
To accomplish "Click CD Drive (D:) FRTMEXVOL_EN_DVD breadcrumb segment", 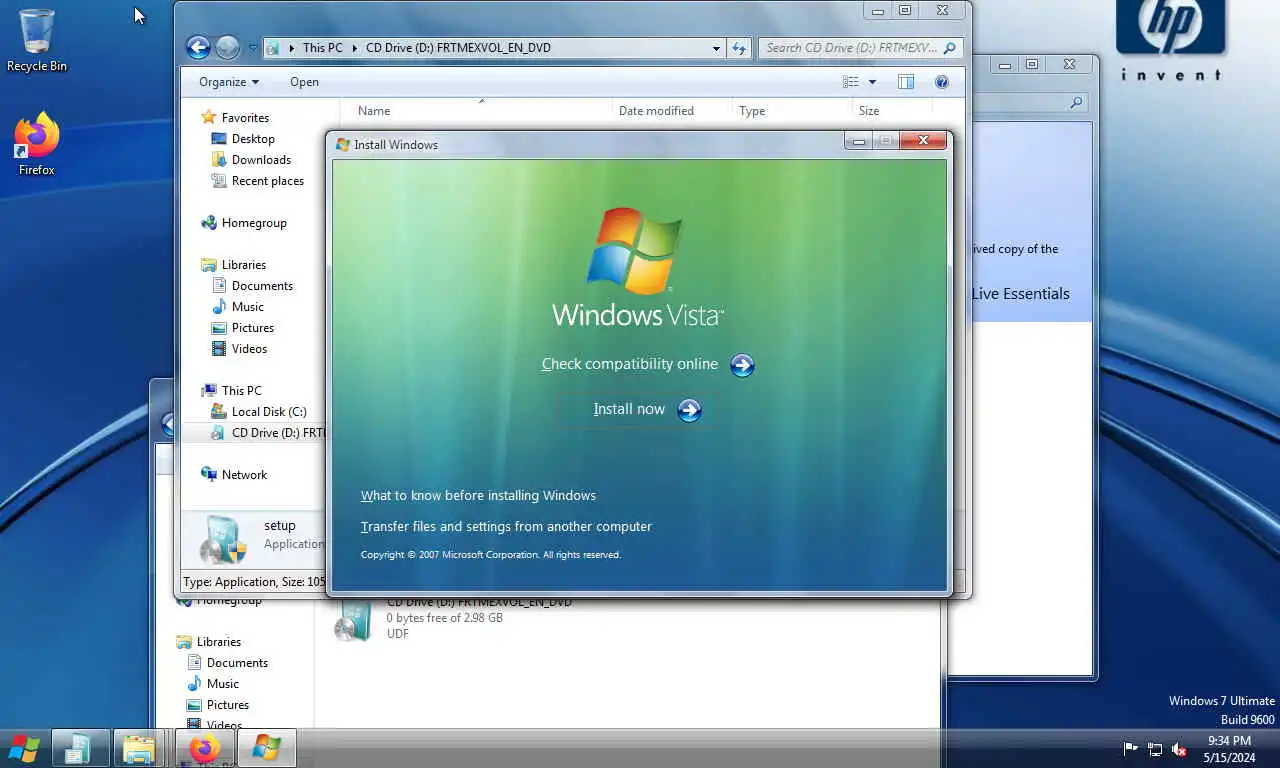I will [458, 48].
